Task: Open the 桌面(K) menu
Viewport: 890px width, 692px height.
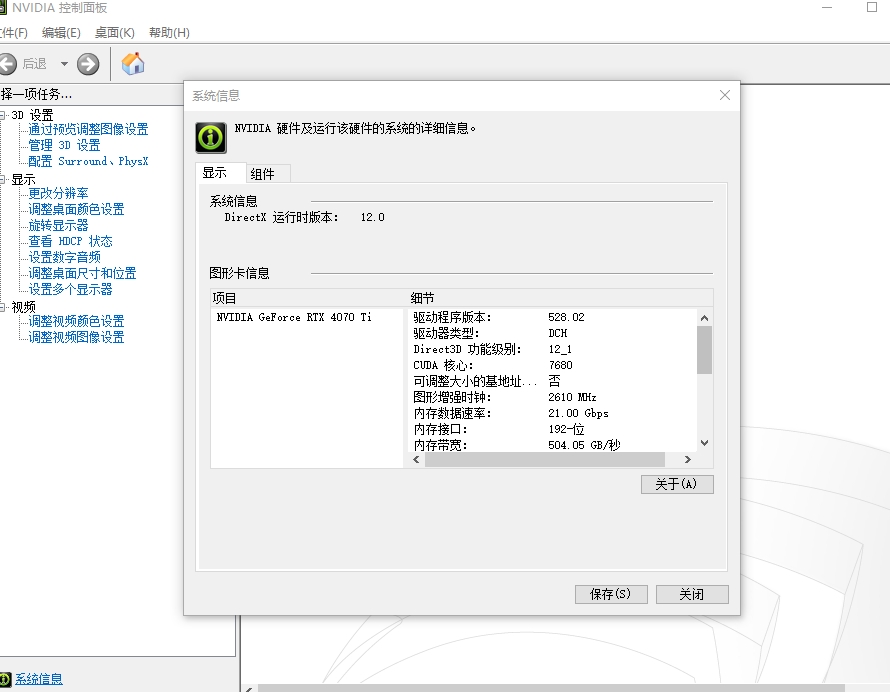Action: [115, 33]
